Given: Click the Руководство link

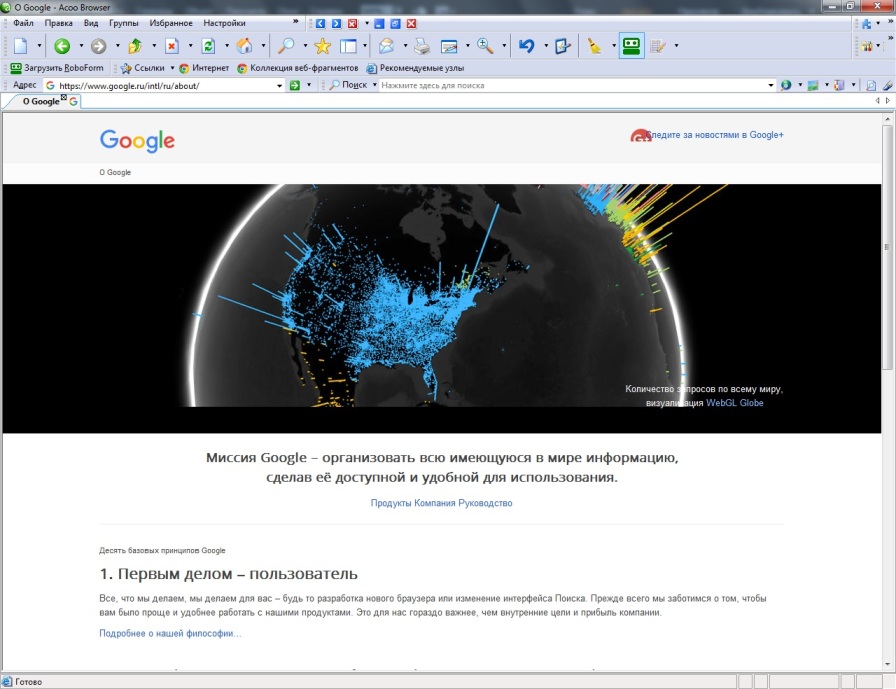Looking at the screenshot, I should click(485, 503).
